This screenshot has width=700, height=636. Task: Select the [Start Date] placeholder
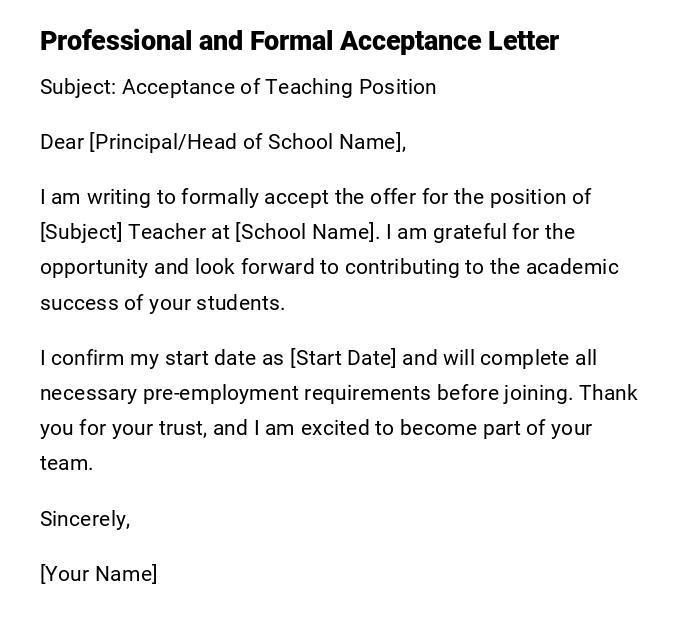pyautogui.click(x=343, y=358)
